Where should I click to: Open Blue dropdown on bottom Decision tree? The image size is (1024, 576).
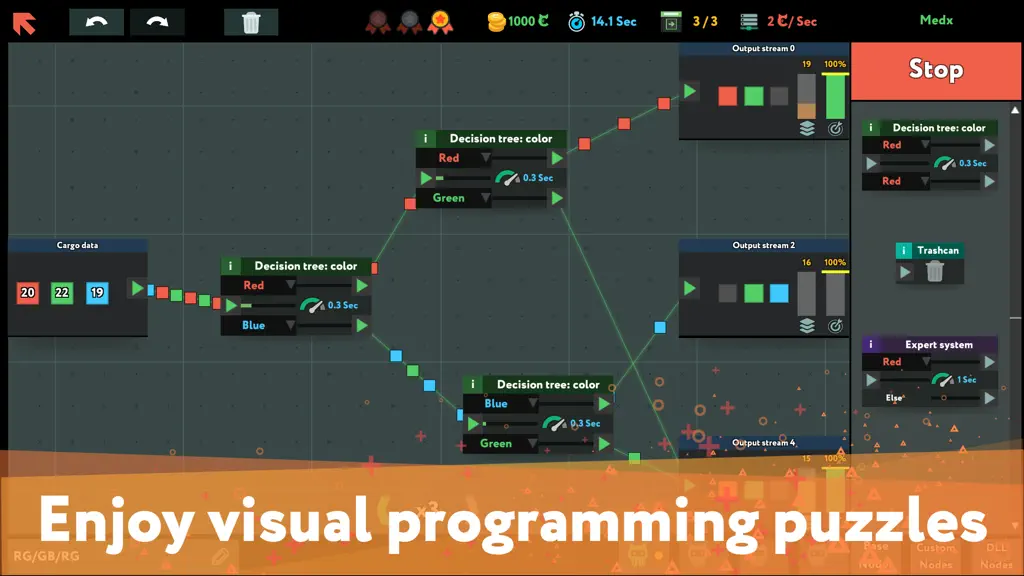pos(501,404)
